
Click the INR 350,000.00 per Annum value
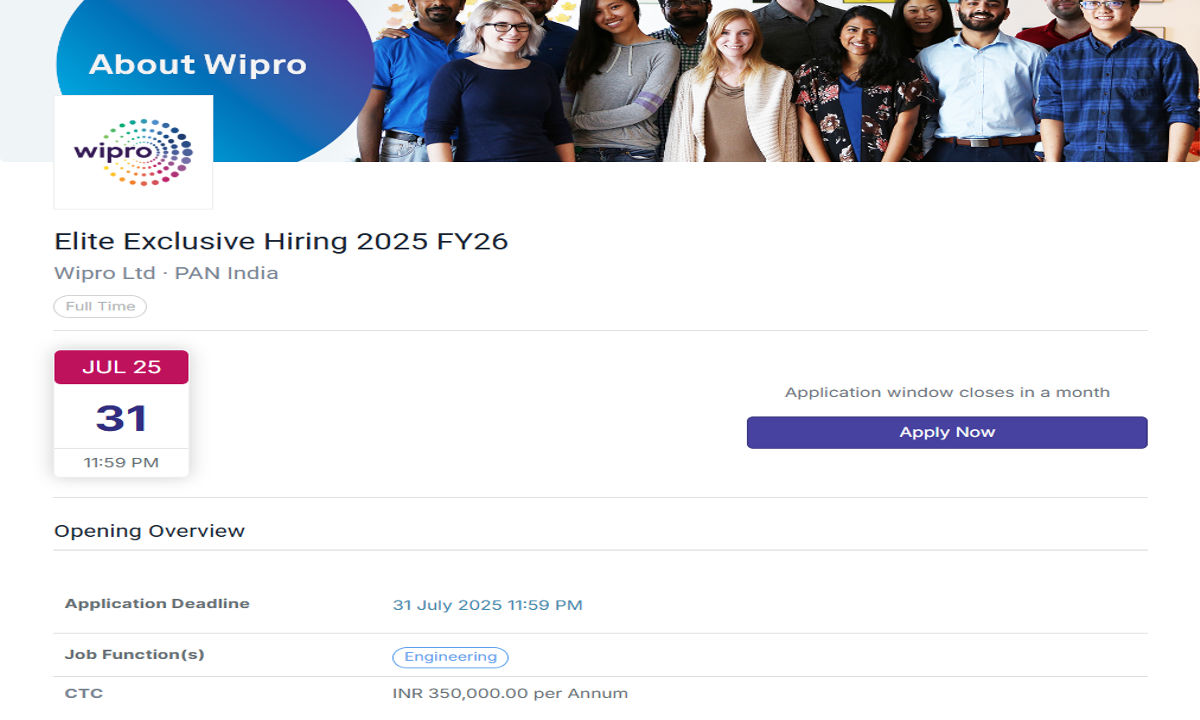pyautogui.click(x=510, y=693)
